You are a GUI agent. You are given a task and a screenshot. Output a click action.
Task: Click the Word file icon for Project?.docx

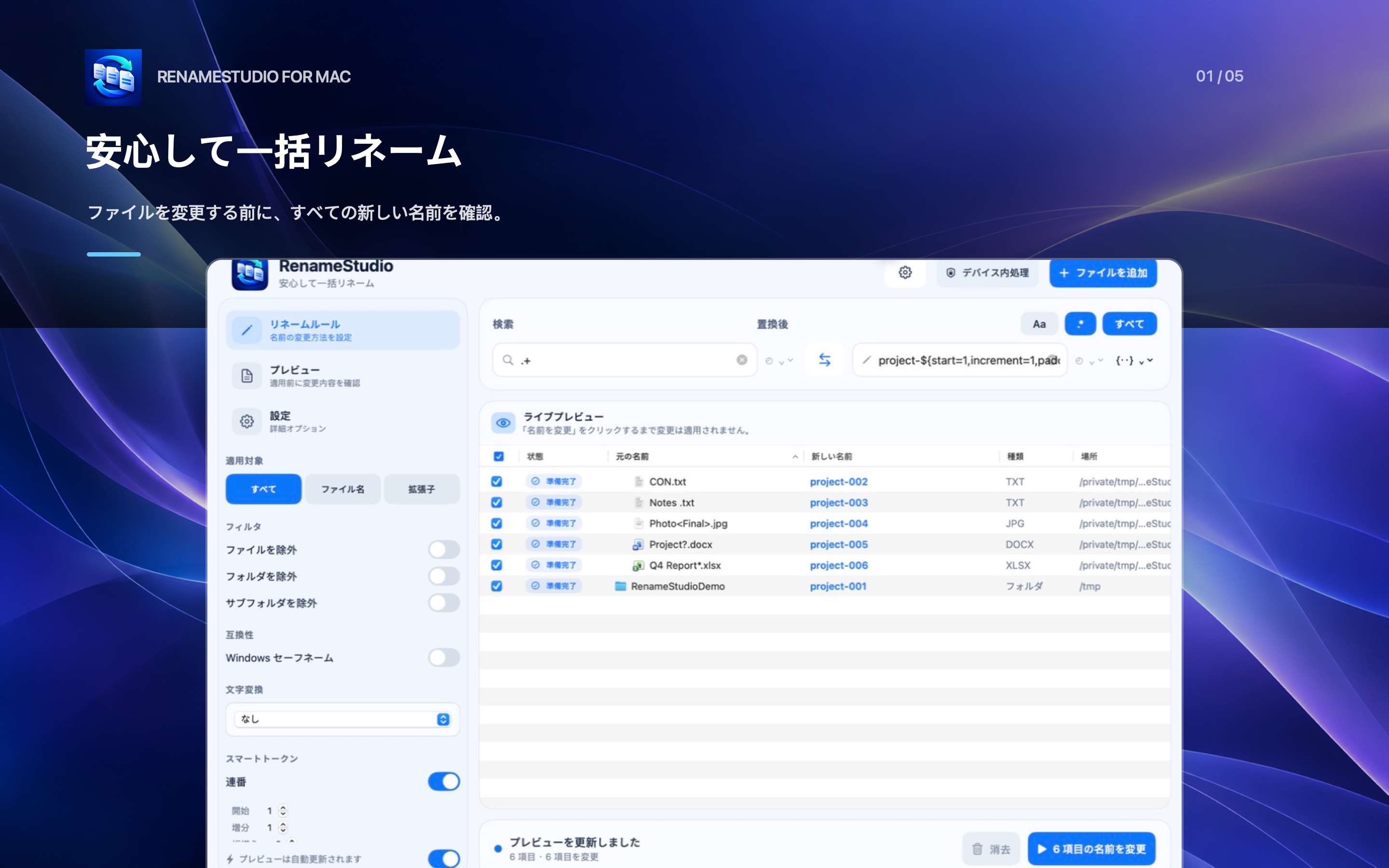637,544
